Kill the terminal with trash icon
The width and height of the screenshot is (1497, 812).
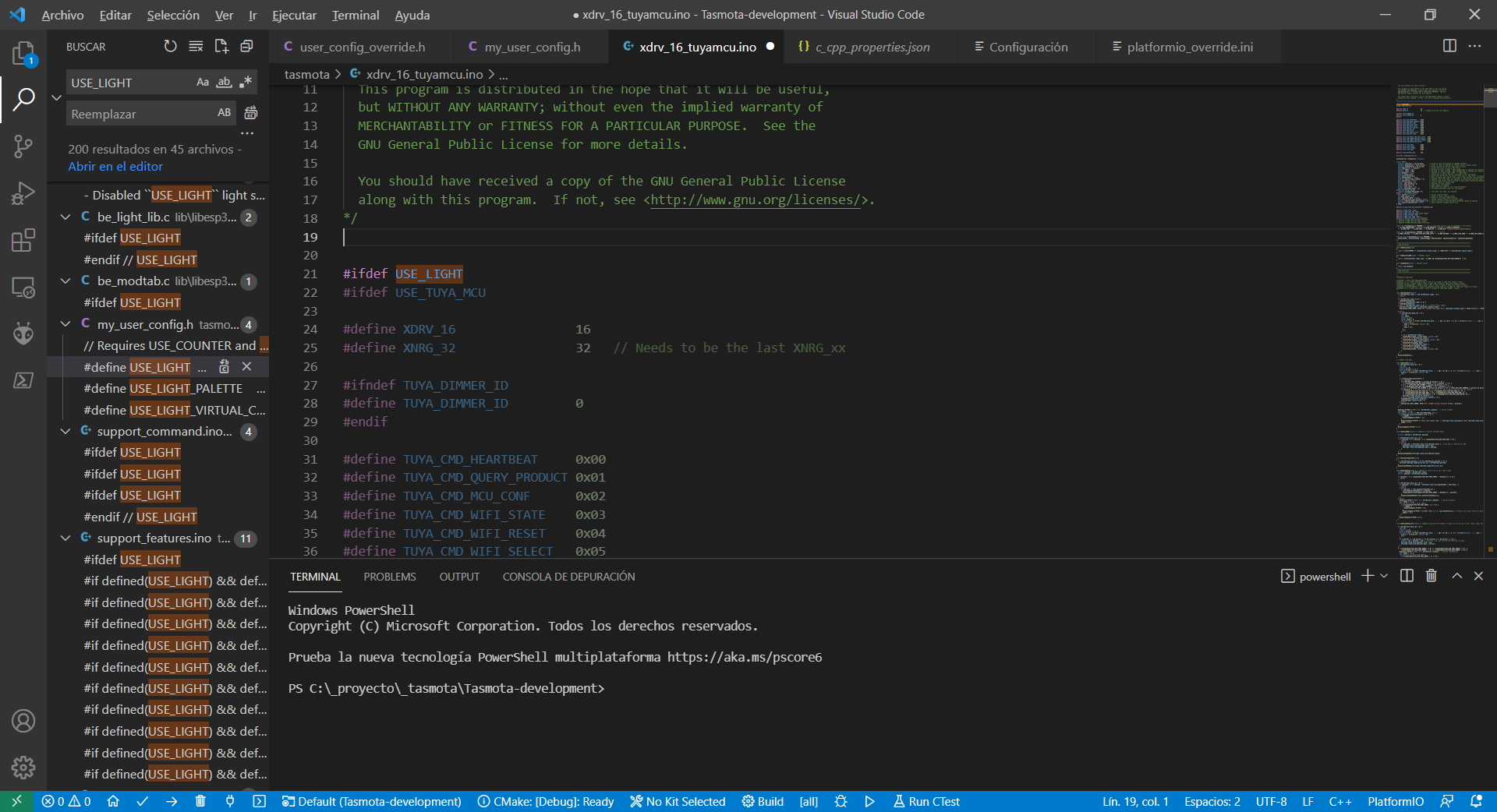pyautogui.click(x=1431, y=576)
